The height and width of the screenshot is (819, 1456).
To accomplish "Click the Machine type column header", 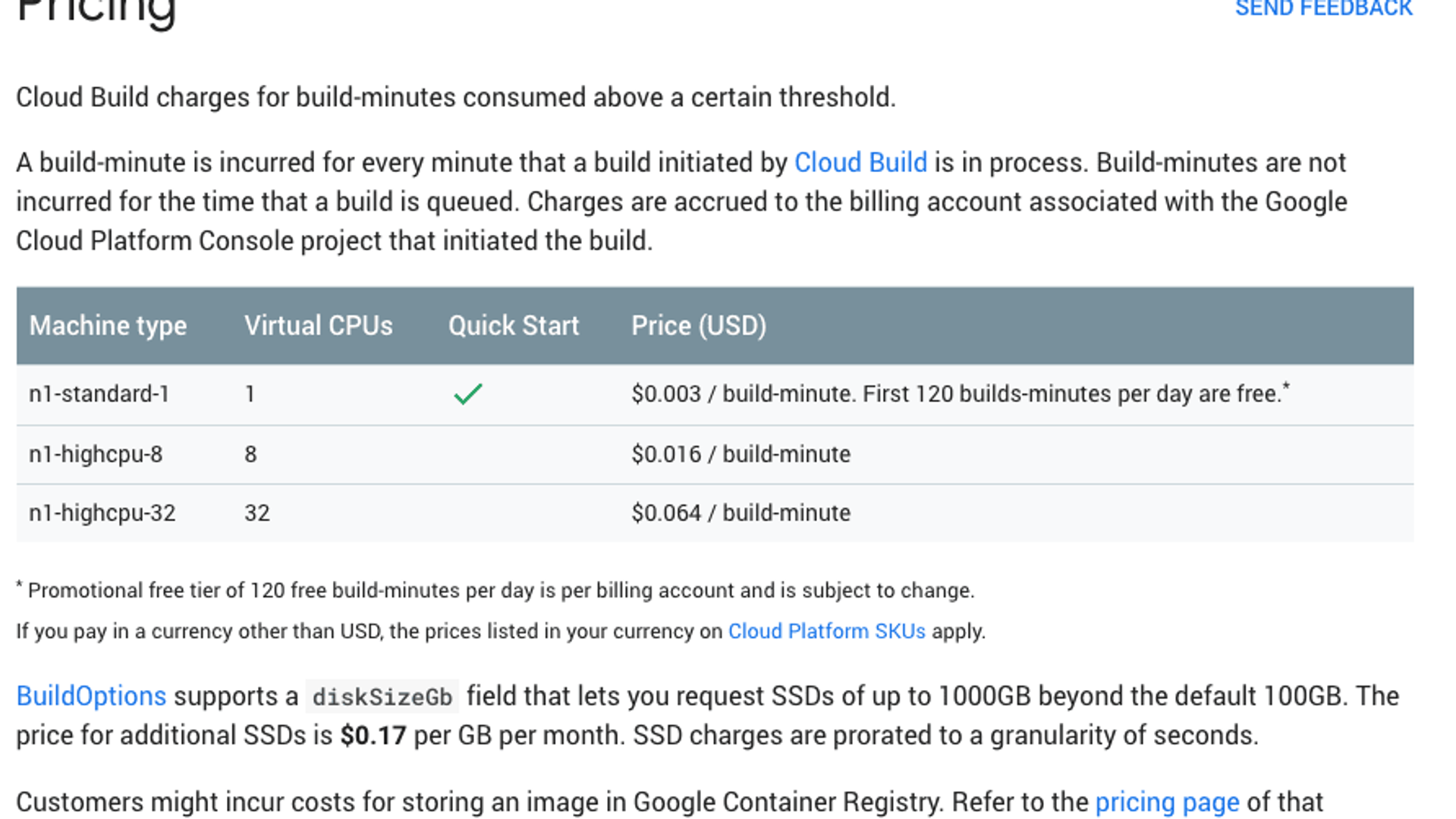I will [108, 326].
